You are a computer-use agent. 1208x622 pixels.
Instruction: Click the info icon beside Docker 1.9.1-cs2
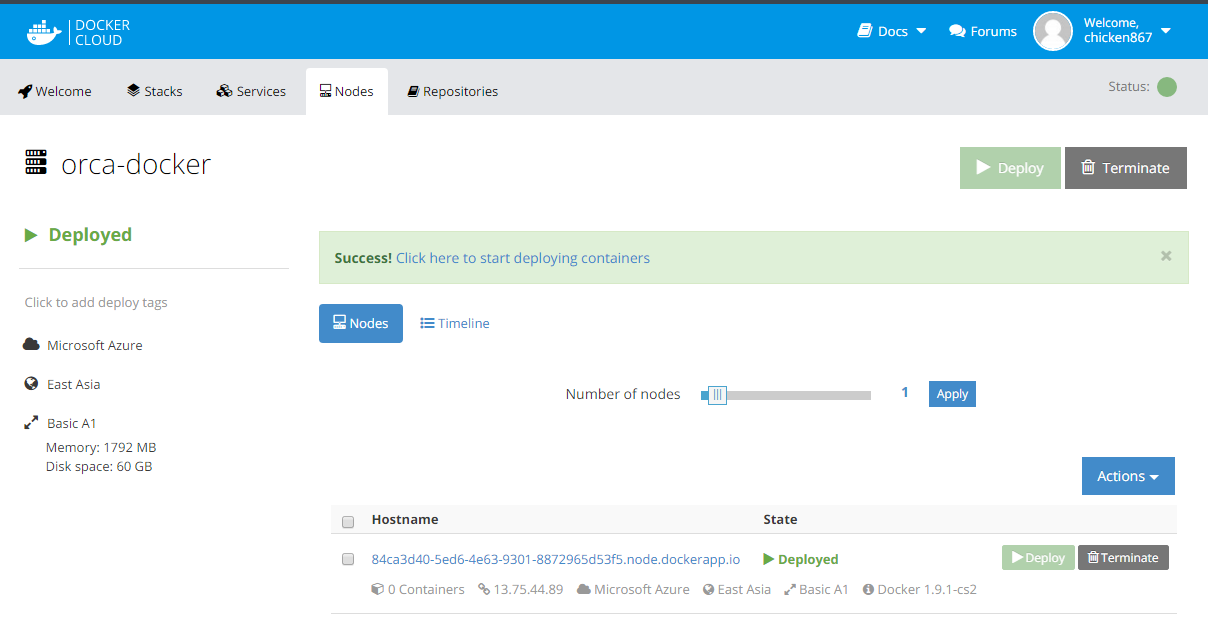click(868, 589)
